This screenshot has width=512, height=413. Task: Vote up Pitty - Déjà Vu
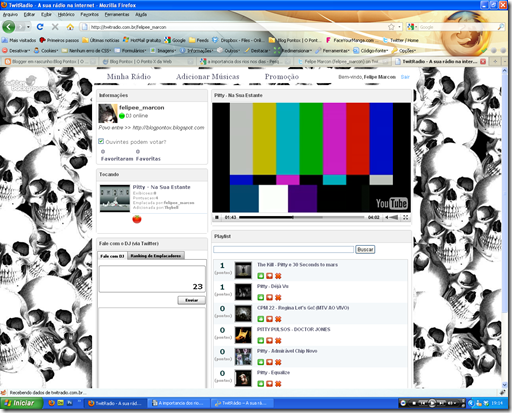click(261, 297)
